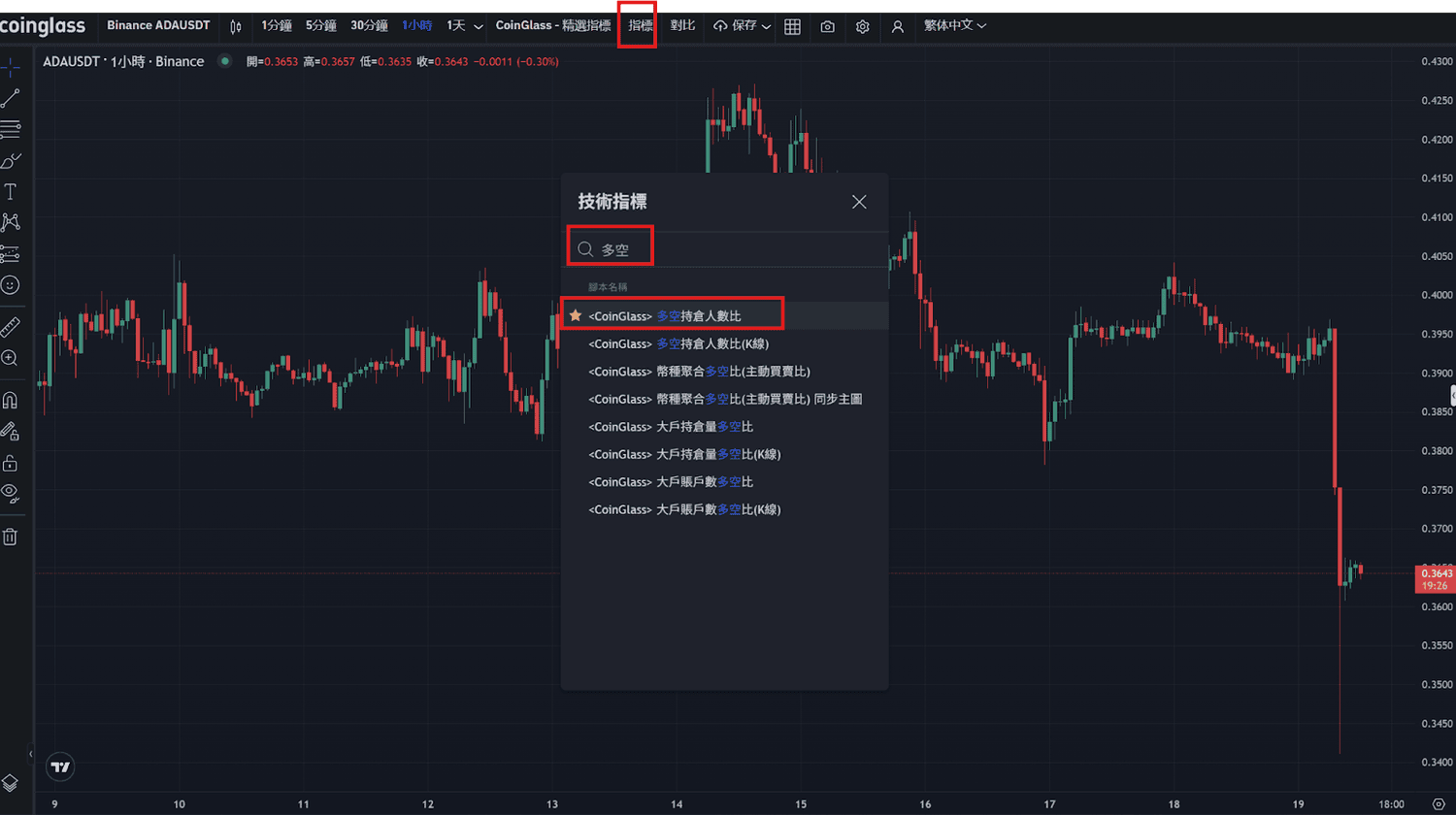Screen dimensions: 1456x815
Task: Add the 多空持倉人數比(K線) indicator
Action: tap(725, 343)
